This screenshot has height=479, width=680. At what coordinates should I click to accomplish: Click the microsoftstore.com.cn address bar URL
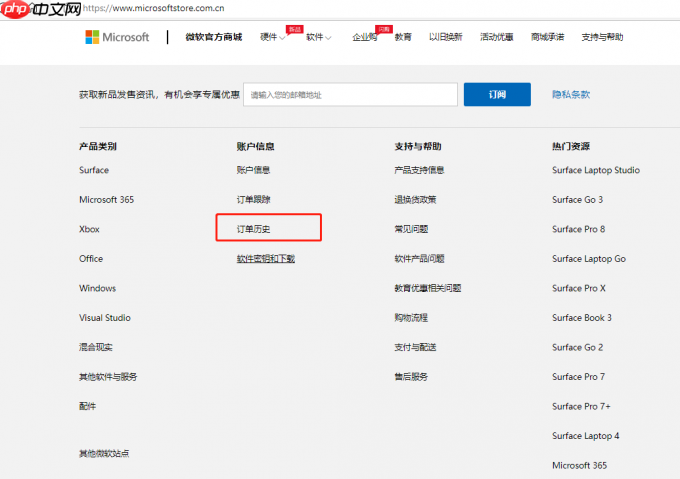pyautogui.click(x=154, y=8)
